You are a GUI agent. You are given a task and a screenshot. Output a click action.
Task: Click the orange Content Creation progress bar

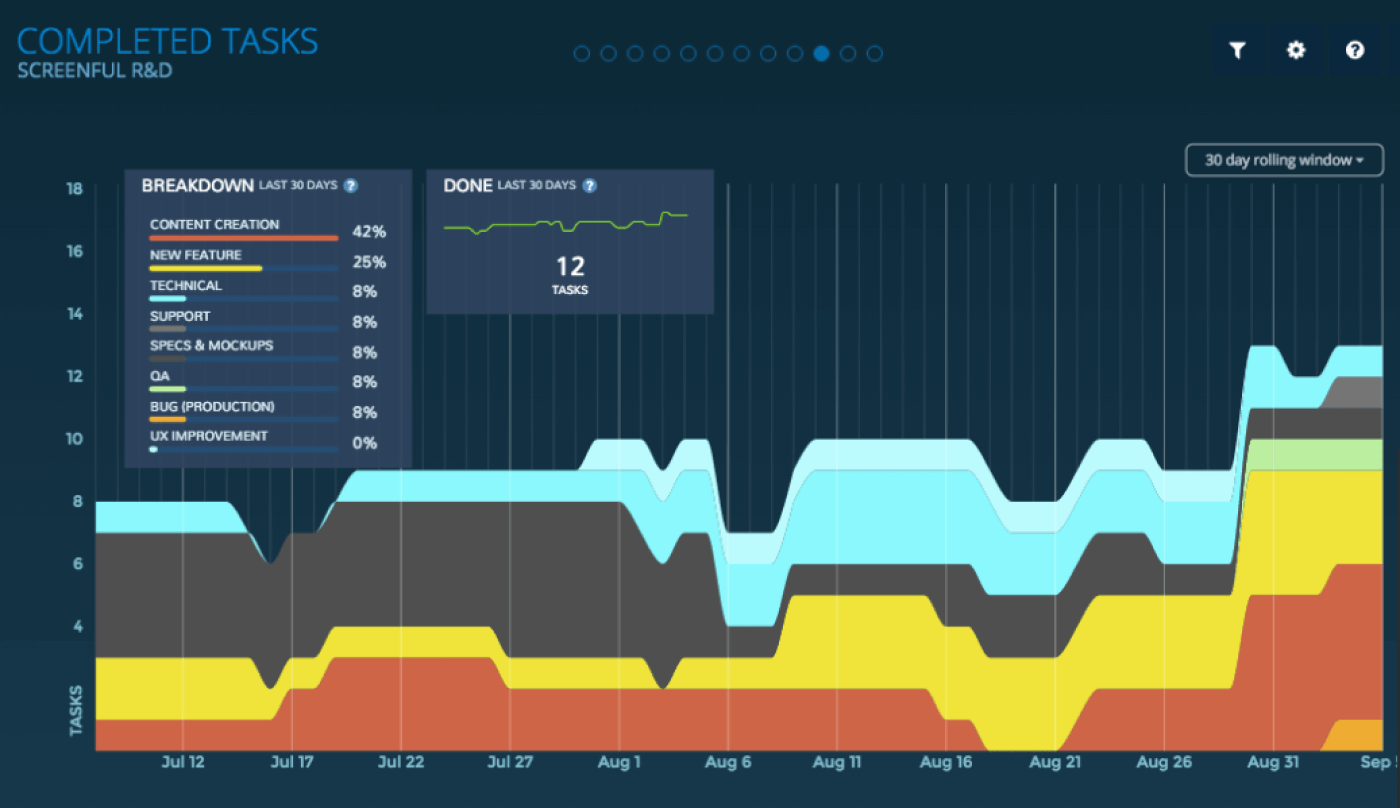[x=244, y=238]
